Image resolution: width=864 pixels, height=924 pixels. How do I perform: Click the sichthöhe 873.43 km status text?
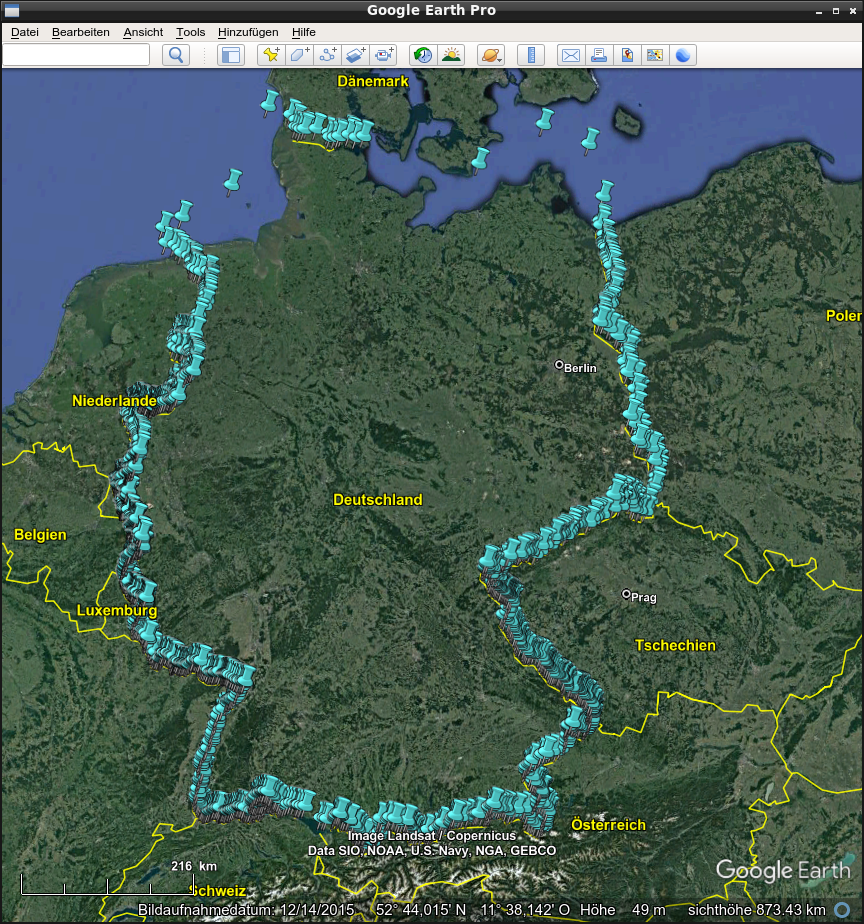tap(757, 910)
